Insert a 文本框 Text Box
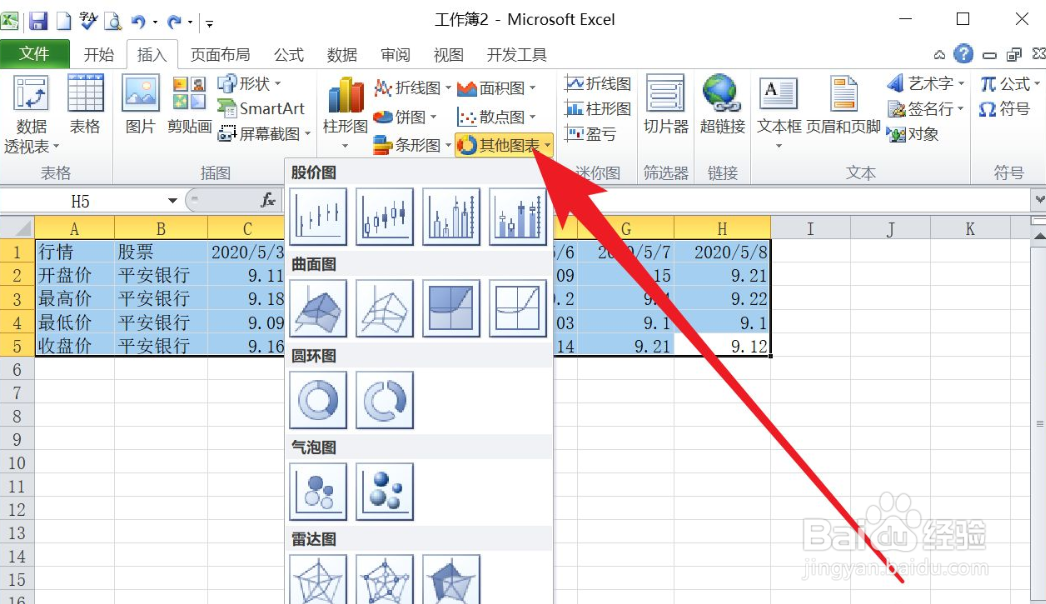The height and width of the screenshot is (604, 1046). [x=778, y=111]
